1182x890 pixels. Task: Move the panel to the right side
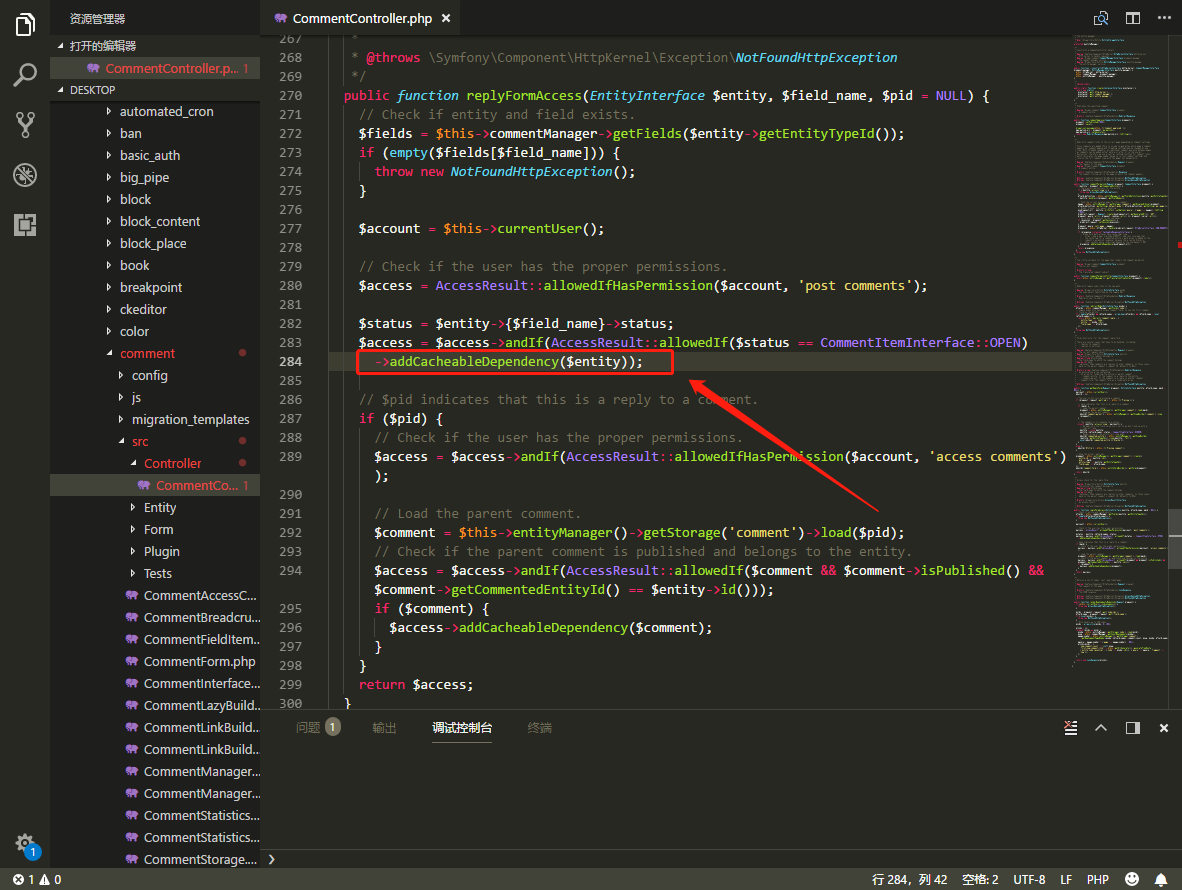(x=1132, y=728)
